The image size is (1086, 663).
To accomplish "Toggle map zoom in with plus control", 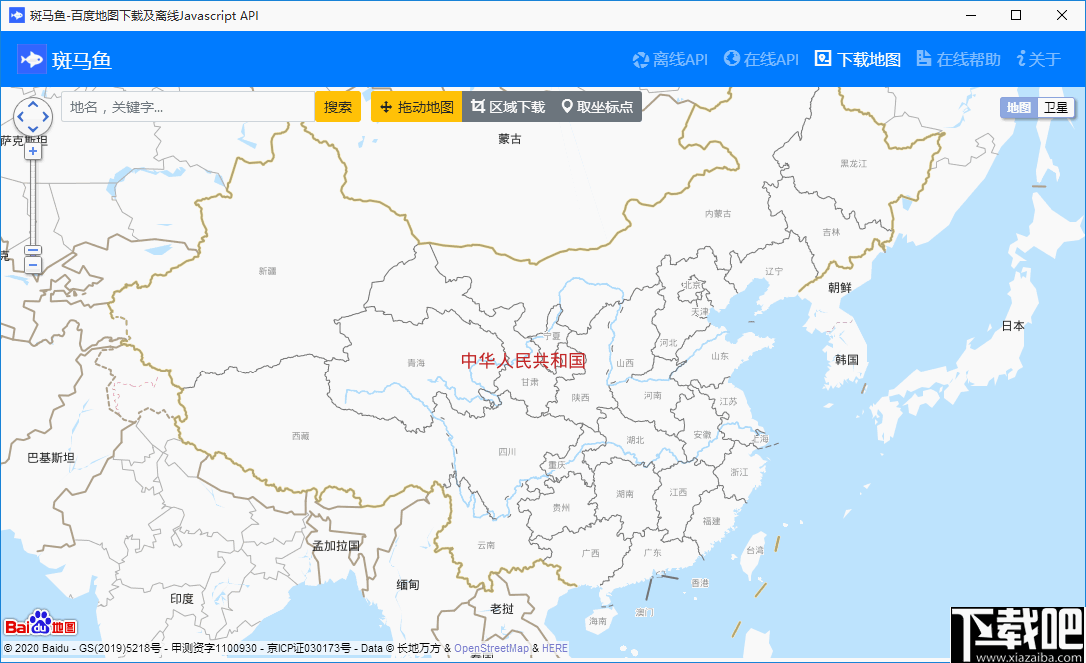I will tap(33, 151).
